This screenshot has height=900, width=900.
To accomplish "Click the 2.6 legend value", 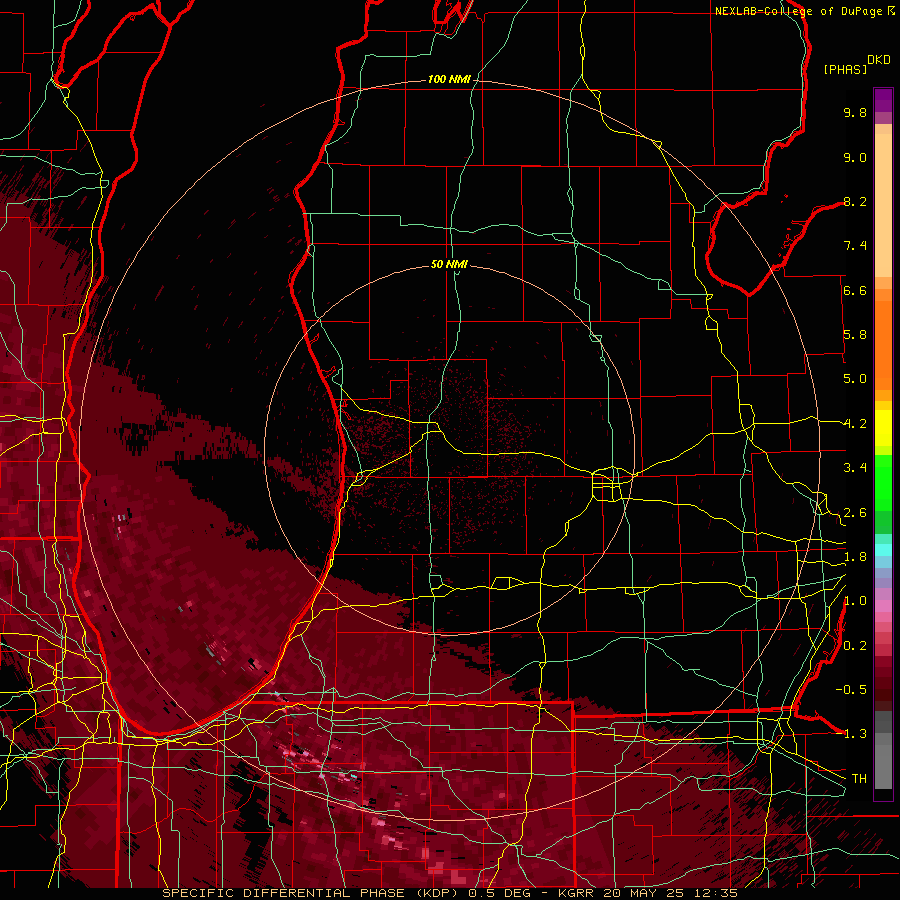I will coord(855,513).
